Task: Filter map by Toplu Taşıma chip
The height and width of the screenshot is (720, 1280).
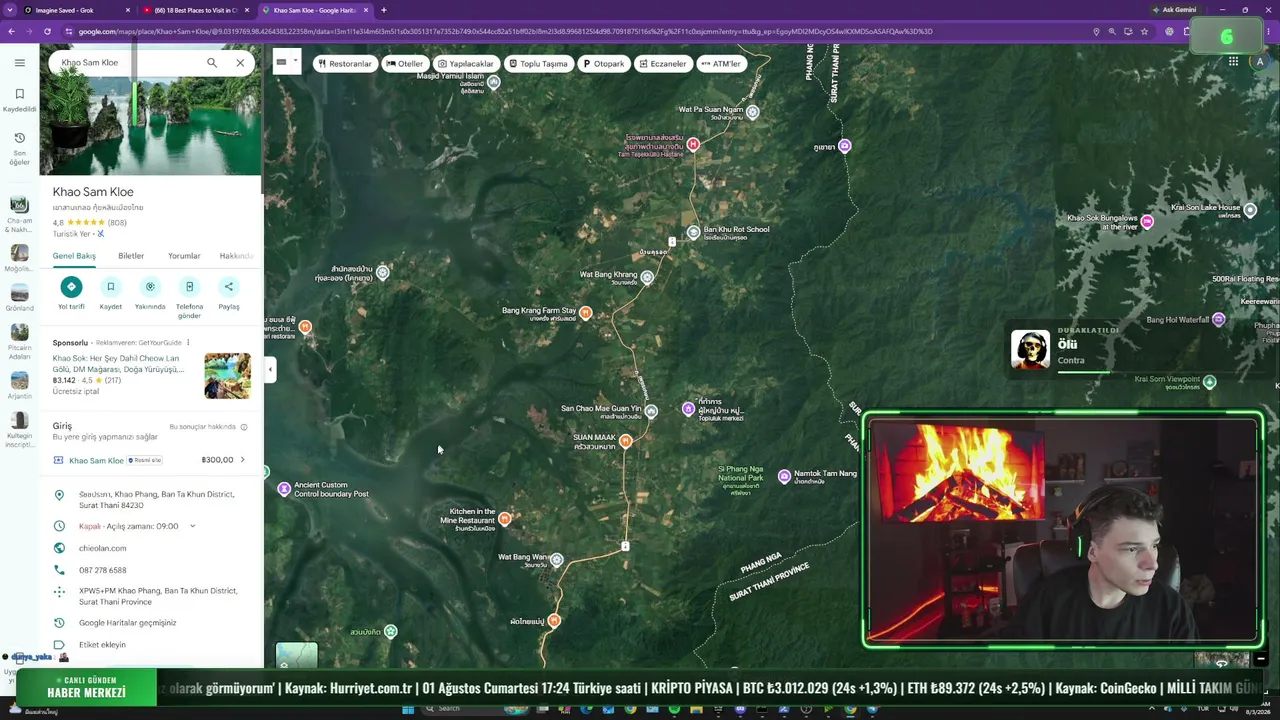Action: click(x=538, y=64)
